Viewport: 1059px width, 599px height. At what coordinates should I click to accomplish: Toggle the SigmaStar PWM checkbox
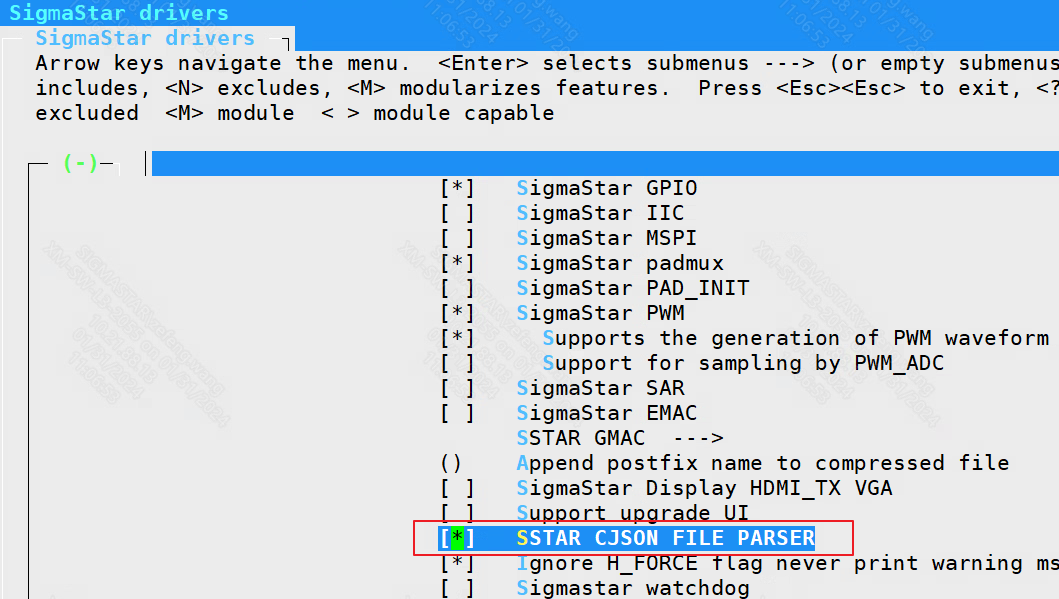(457, 313)
